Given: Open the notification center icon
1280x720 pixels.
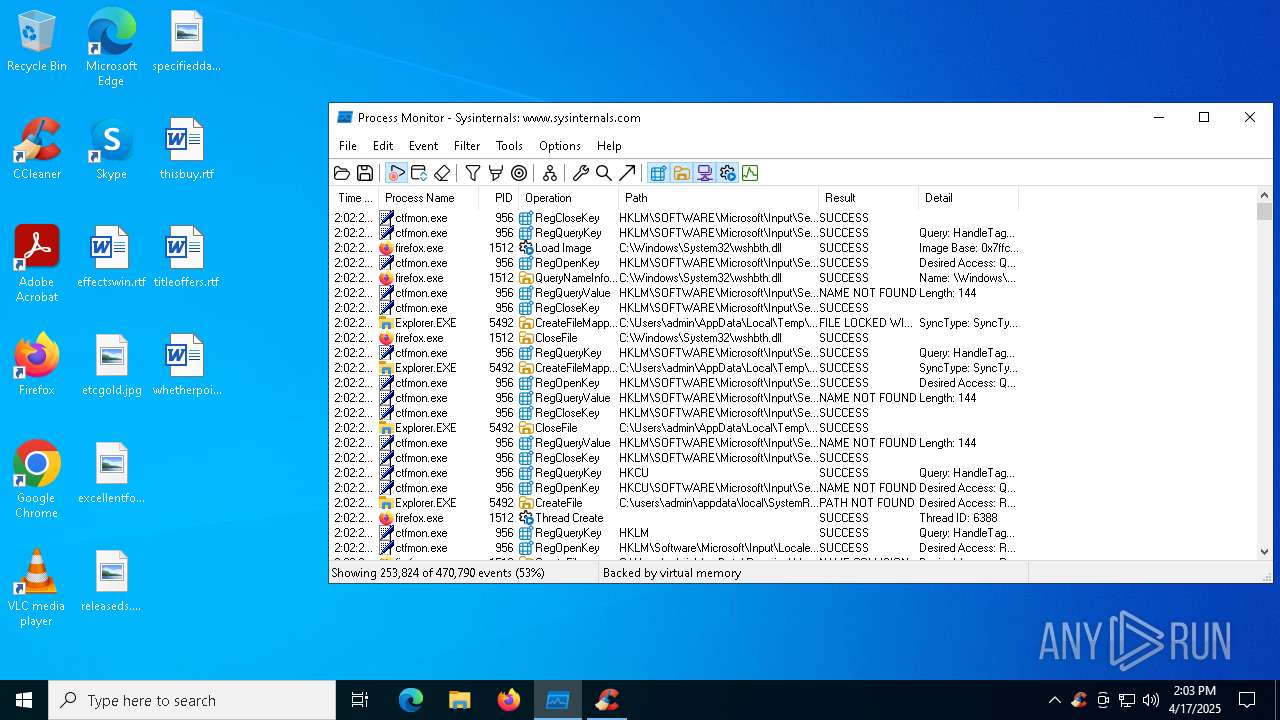Looking at the screenshot, I should 1247,700.
